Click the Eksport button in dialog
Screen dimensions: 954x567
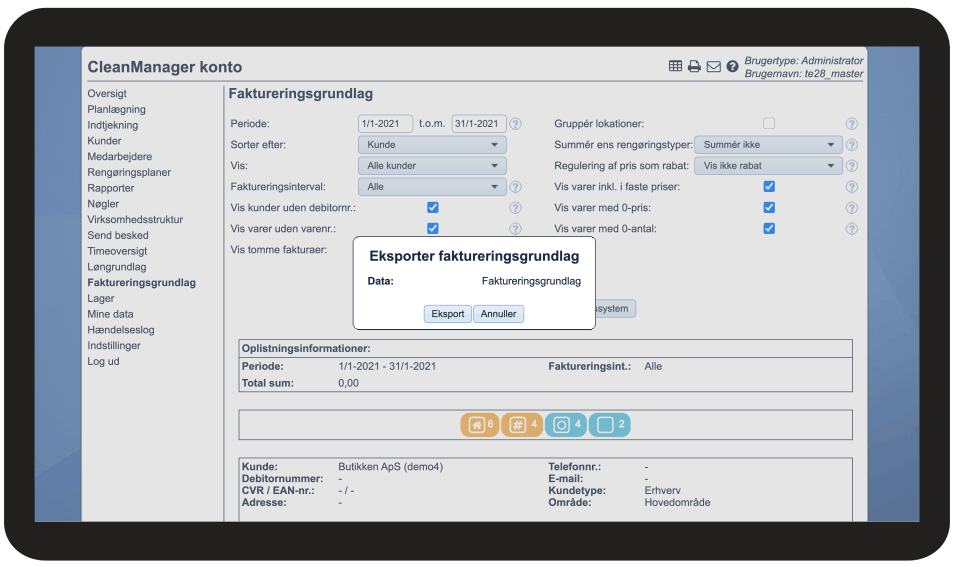coord(448,314)
